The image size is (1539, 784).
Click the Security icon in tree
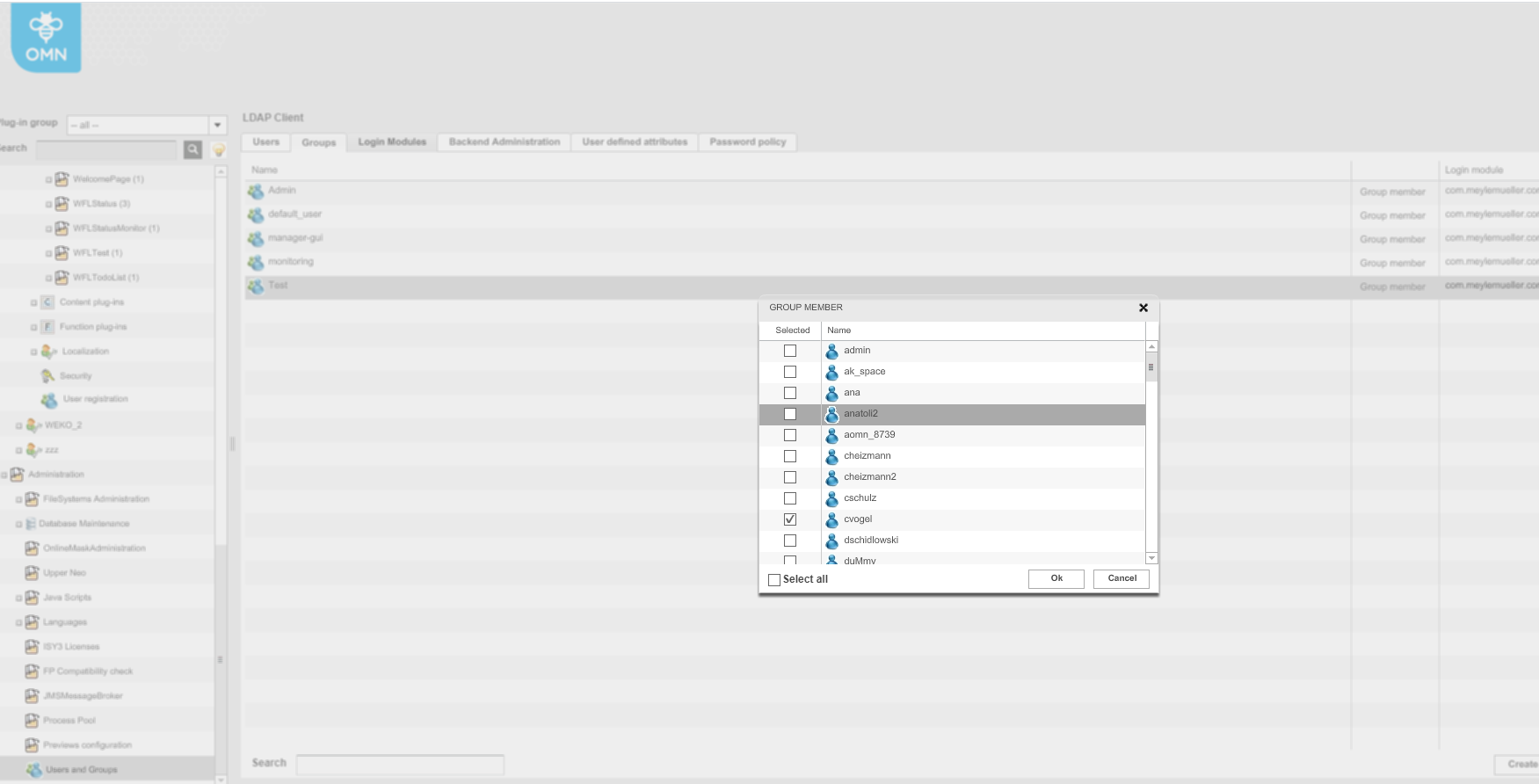[47, 376]
